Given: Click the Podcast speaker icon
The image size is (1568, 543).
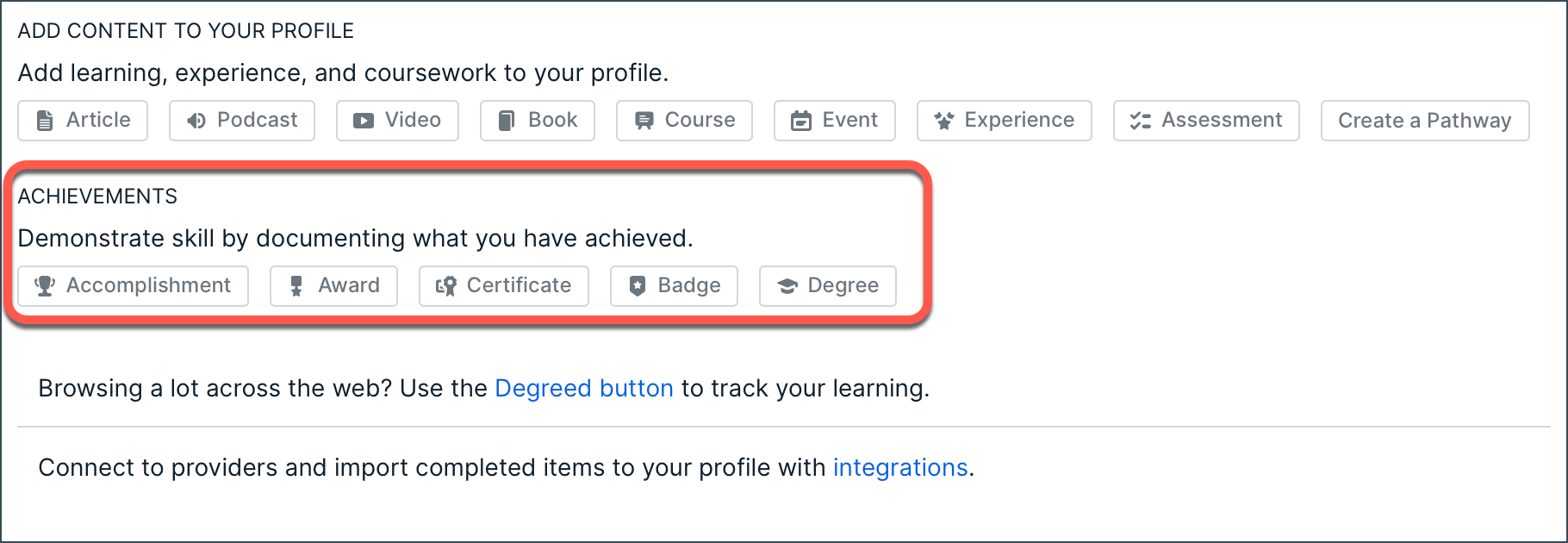Looking at the screenshot, I should [x=196, y=121].
